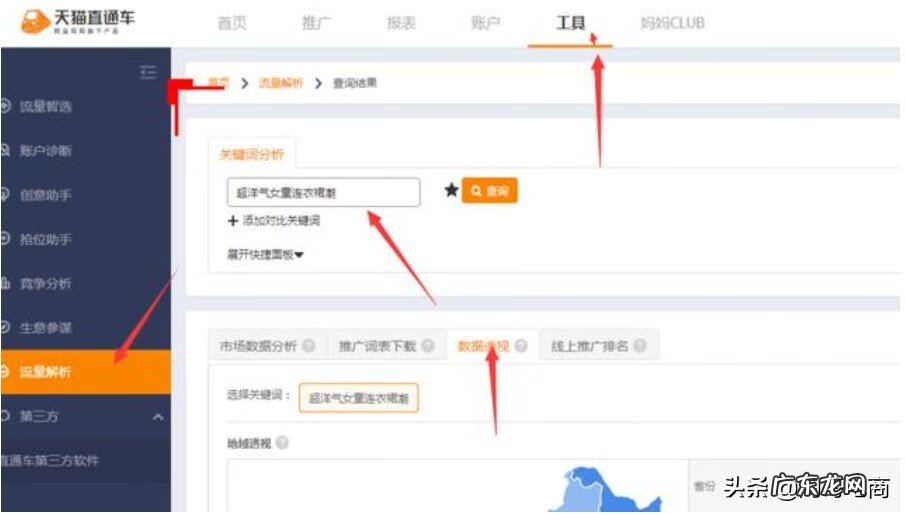The width and height of the screenshot is (905, 514).
Task: Click the plus icon for 添加对比关键词
Action: point(233,221)
